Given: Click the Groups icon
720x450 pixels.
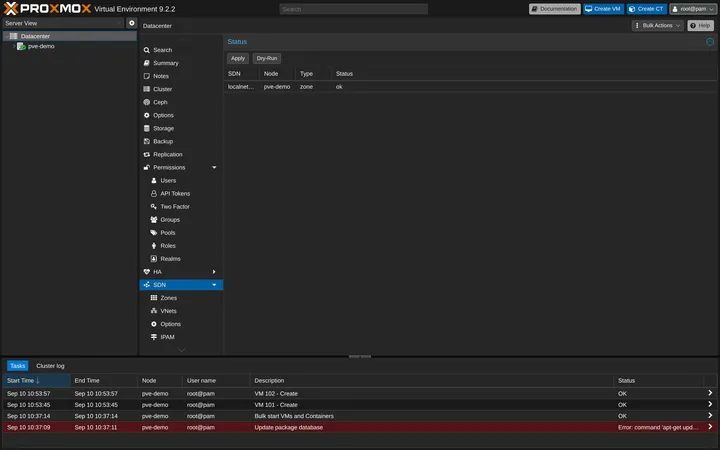Looking at the screenshot, I should tap(154, 219).
